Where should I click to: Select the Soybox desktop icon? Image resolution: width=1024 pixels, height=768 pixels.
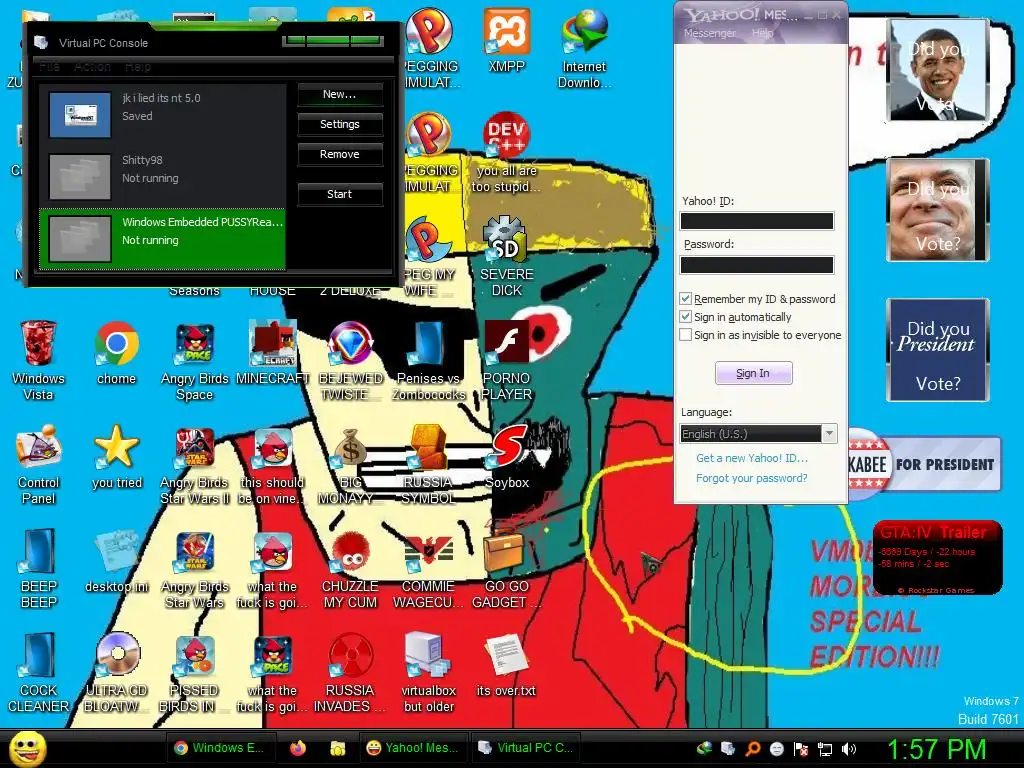click(507, 457)
